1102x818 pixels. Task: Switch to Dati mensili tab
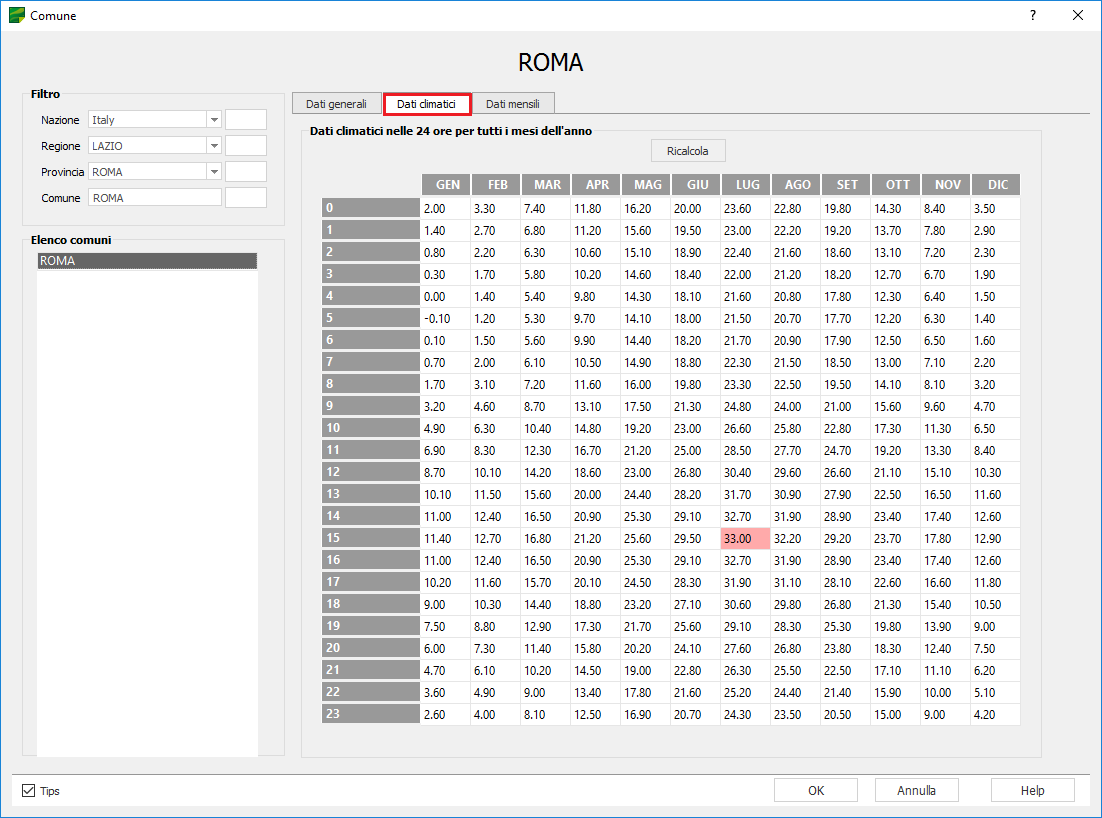pyautogui.click(x=513, y=104)
